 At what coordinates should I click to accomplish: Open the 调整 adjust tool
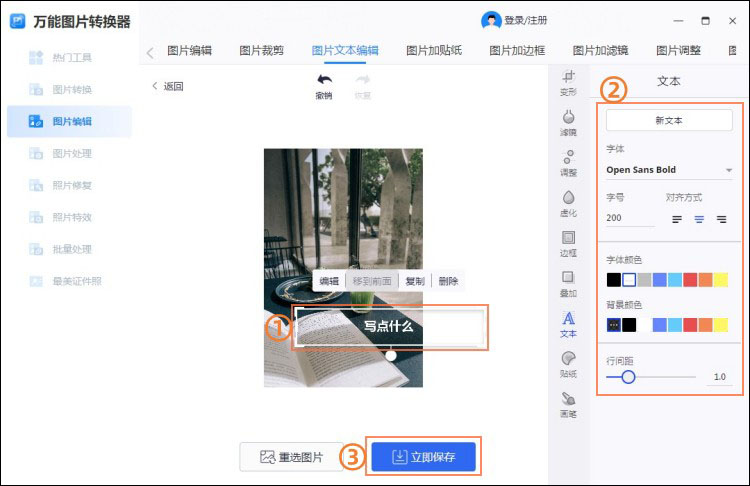tap(568, 163)
